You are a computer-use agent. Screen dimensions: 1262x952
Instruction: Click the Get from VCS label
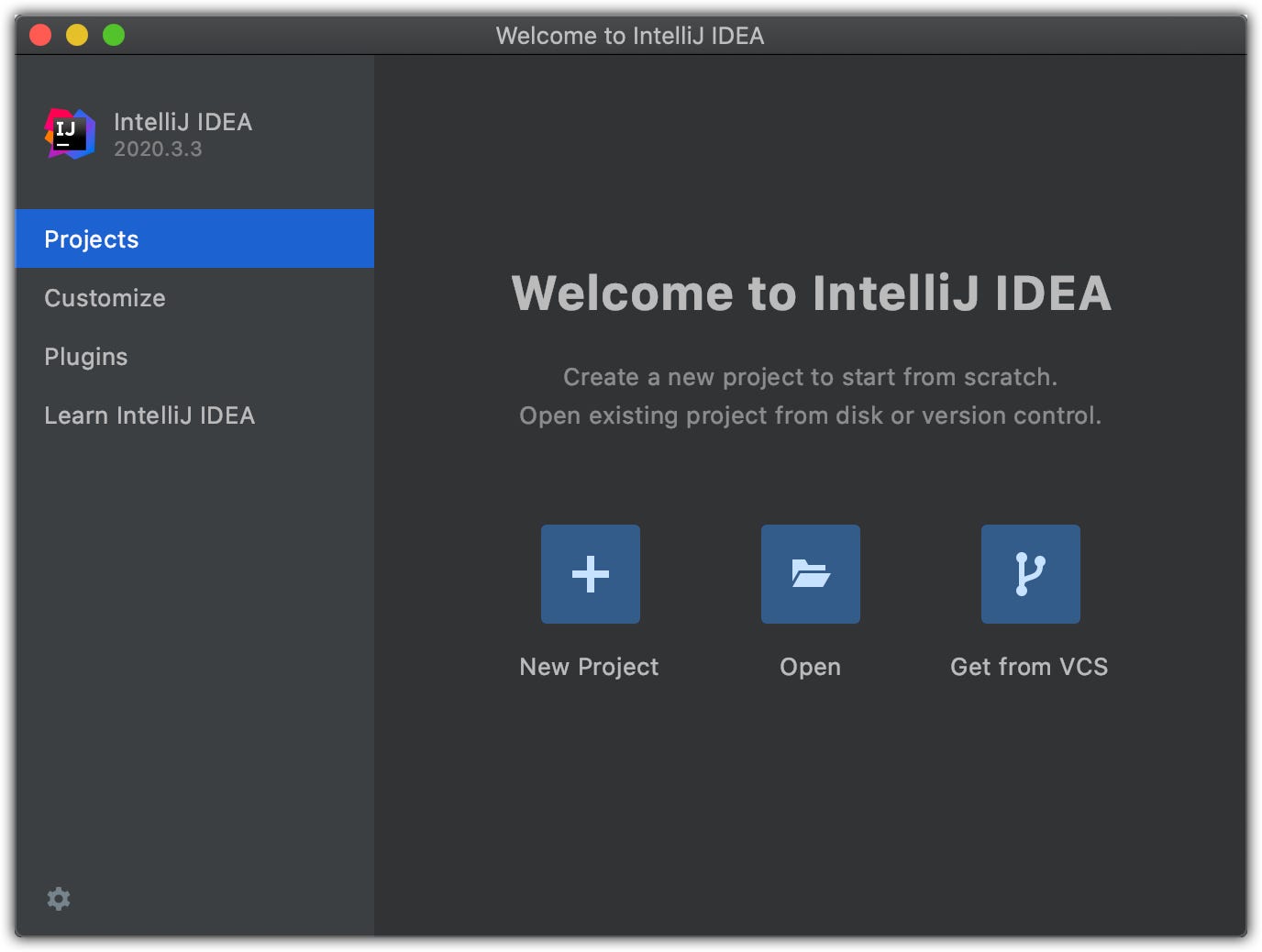tap(1029, 667)
